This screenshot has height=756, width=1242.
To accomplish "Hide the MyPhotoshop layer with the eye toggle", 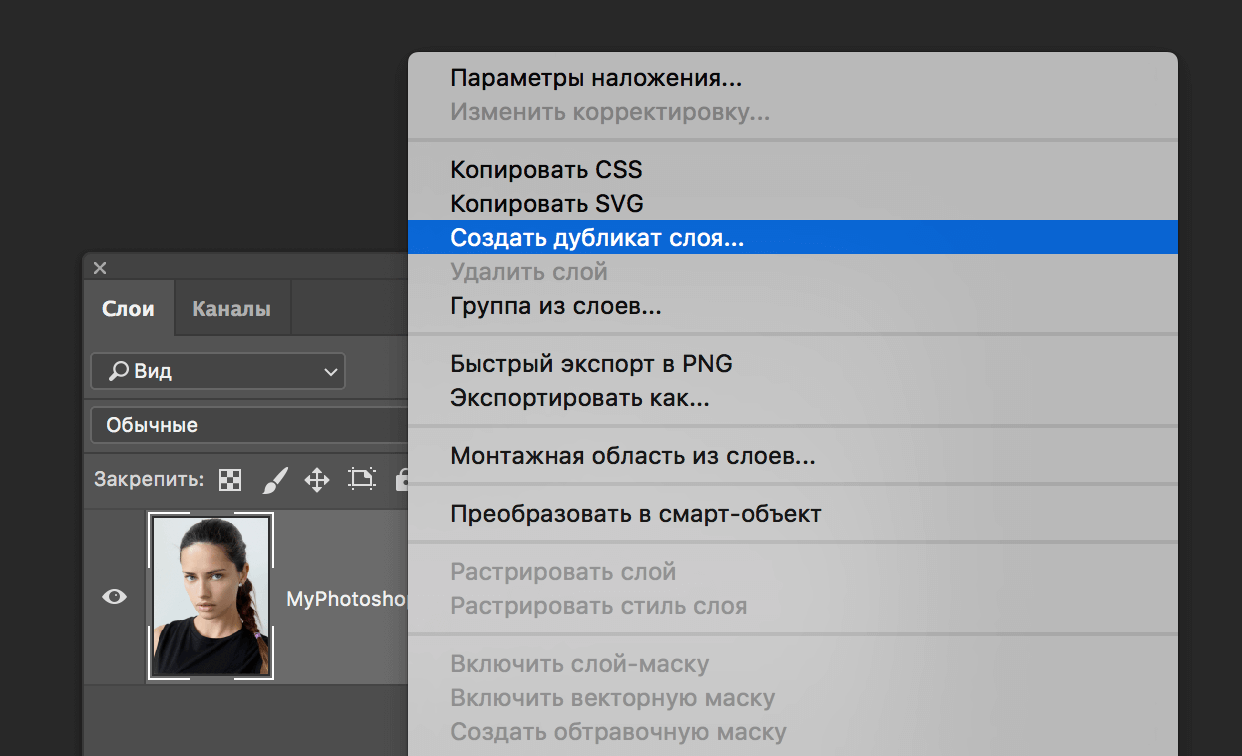I will pyautogui.click(x=114, y=596).
